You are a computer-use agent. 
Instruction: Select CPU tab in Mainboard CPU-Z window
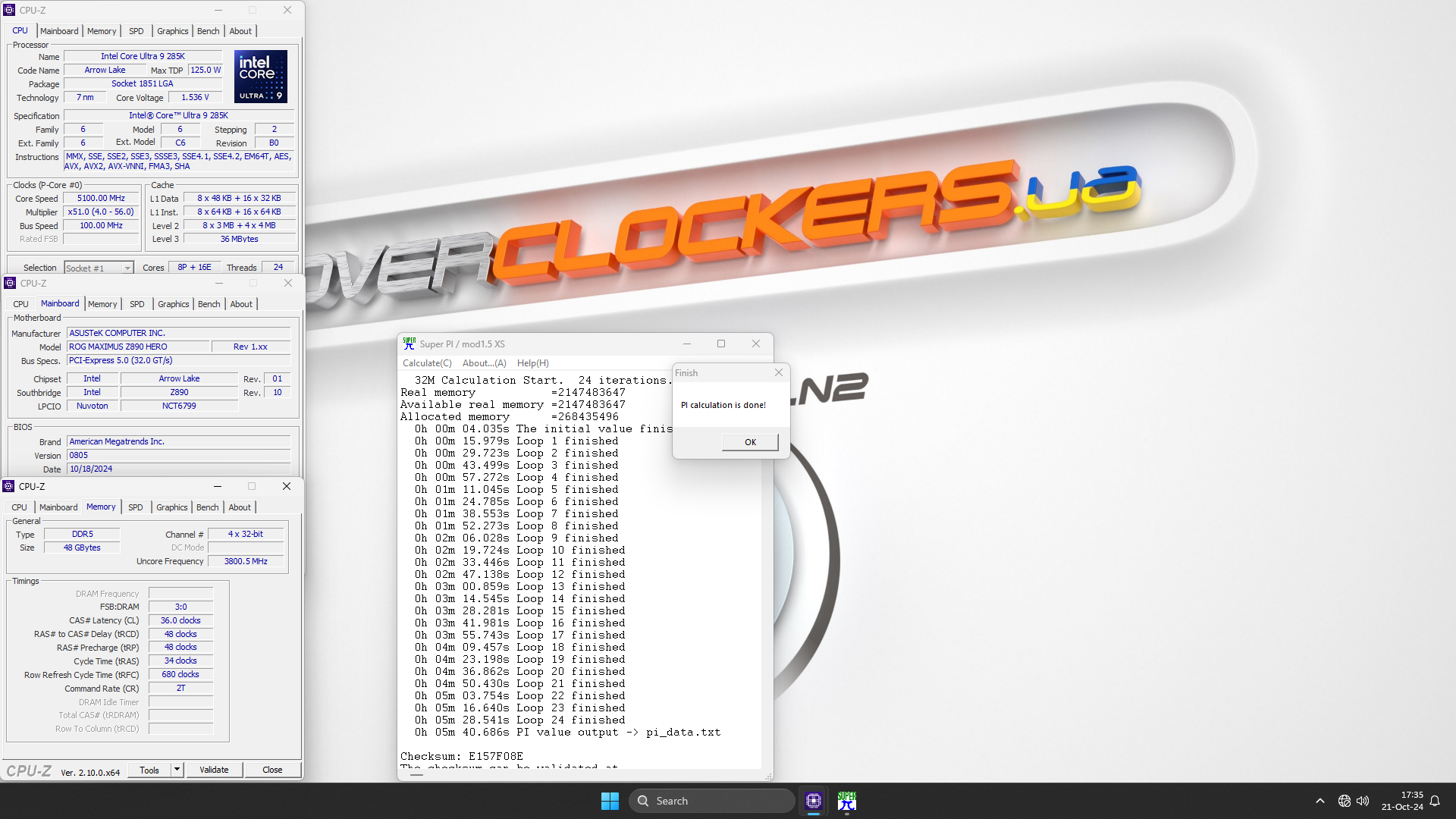coord(20,304)
